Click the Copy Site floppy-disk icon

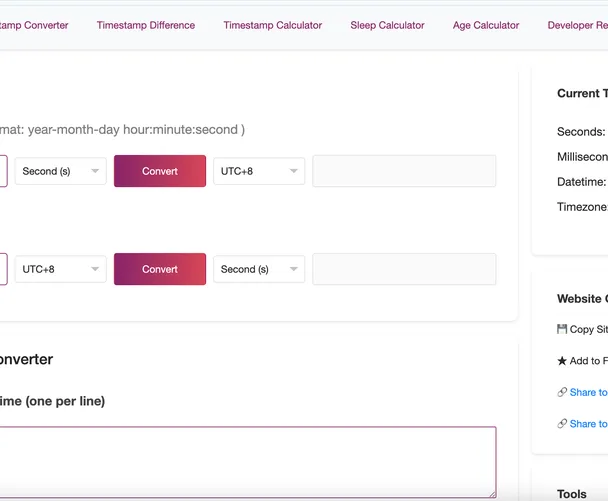pyautogui.click(x=562, y=329)
